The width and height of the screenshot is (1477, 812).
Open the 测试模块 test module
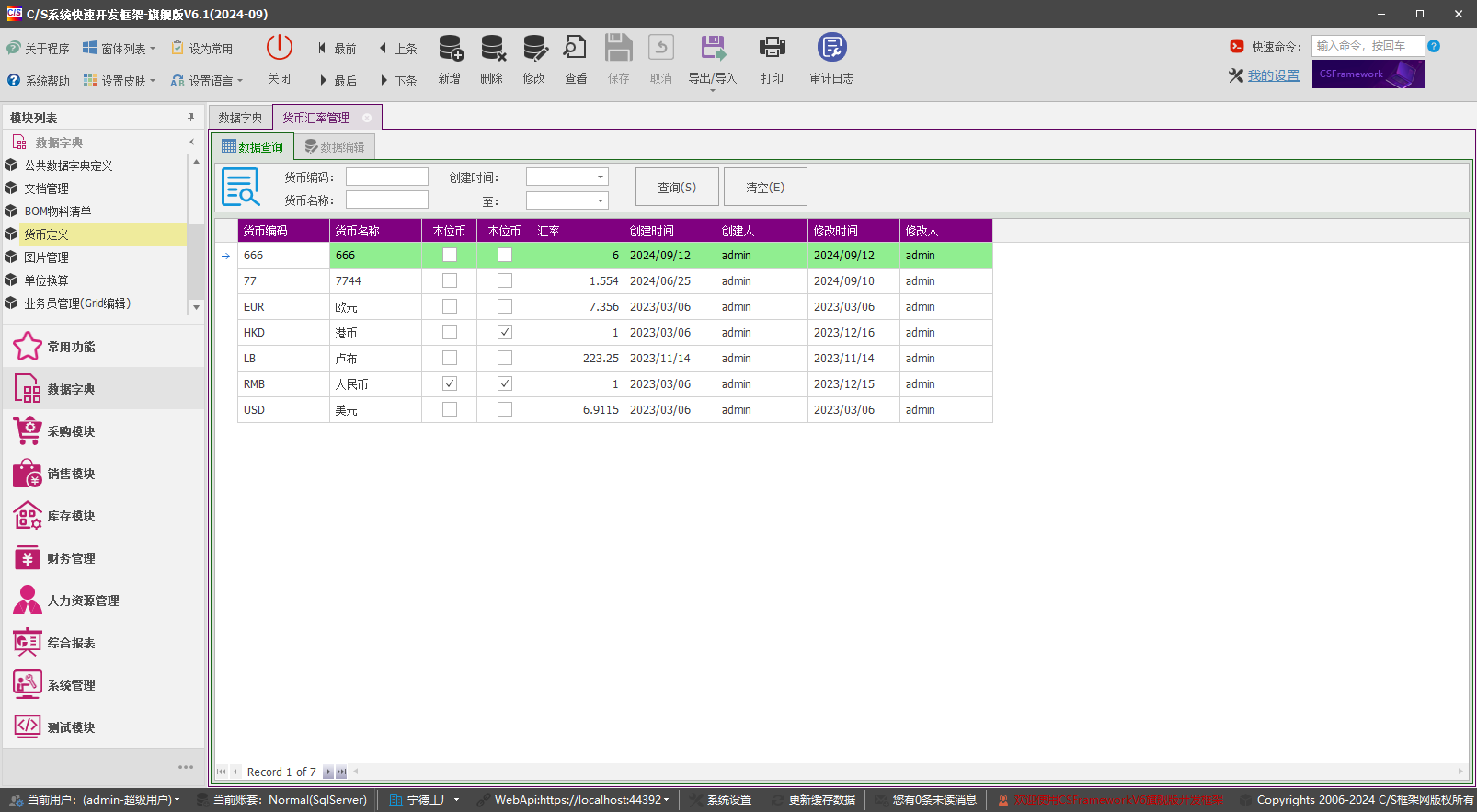click(x=104, y=727)
